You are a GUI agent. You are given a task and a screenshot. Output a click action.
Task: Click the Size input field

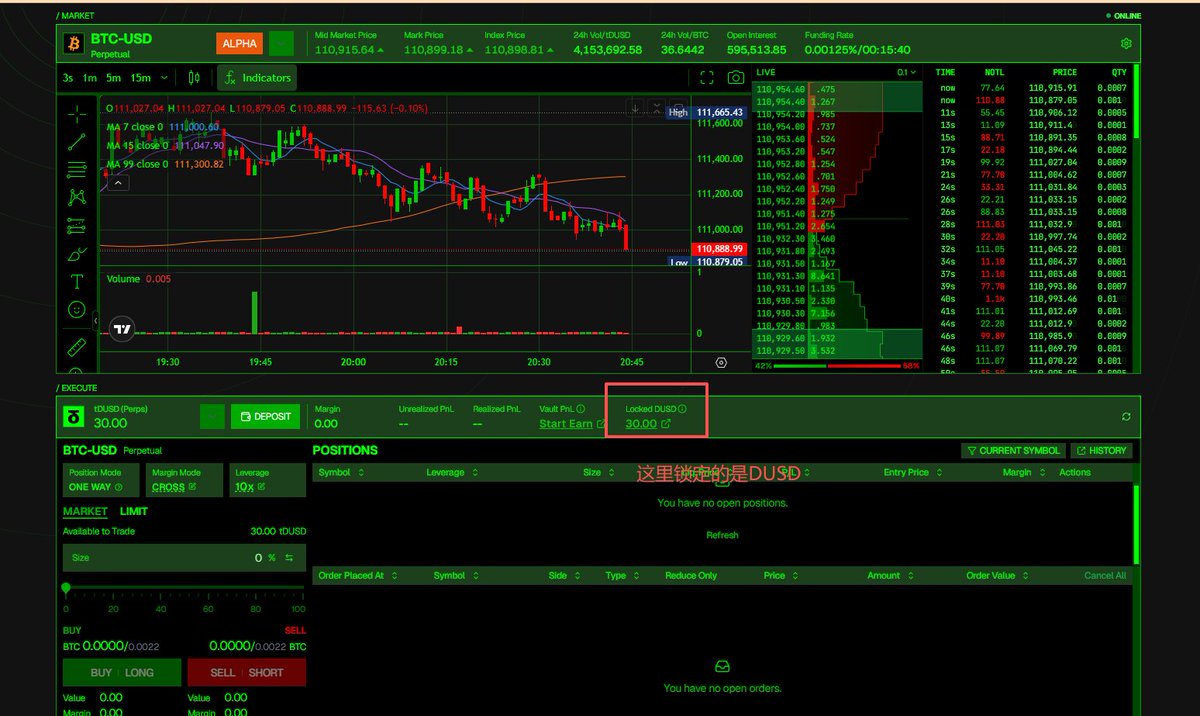(x=184, y=558)
